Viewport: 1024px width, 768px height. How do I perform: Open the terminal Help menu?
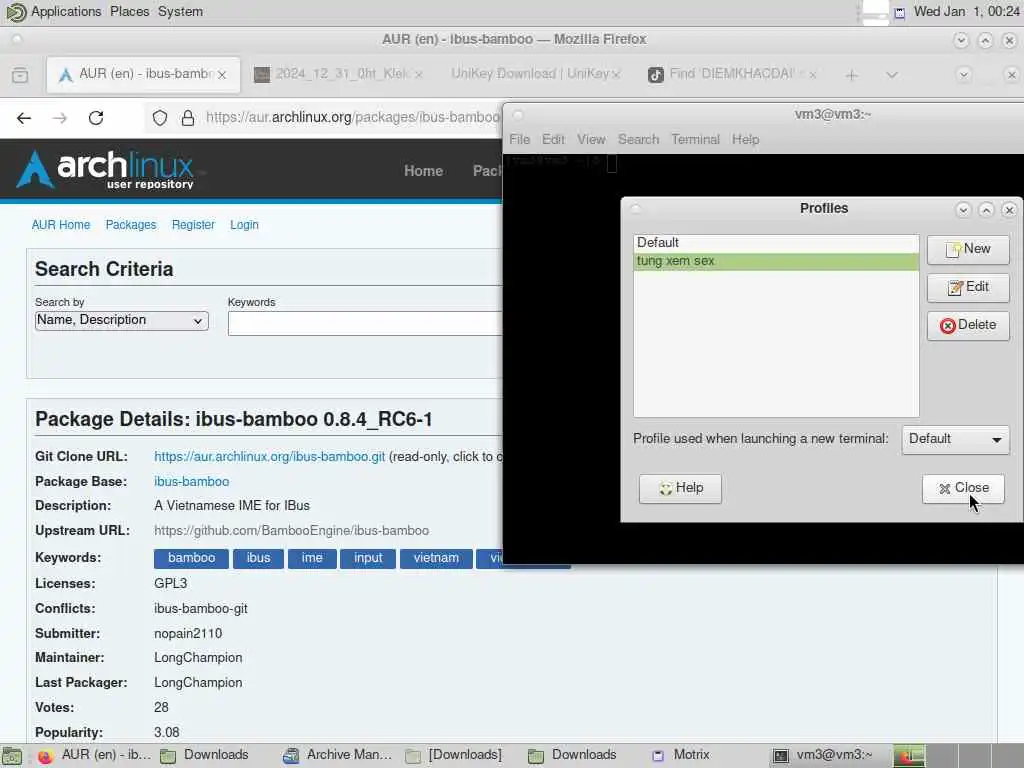[x=745, y=140]
